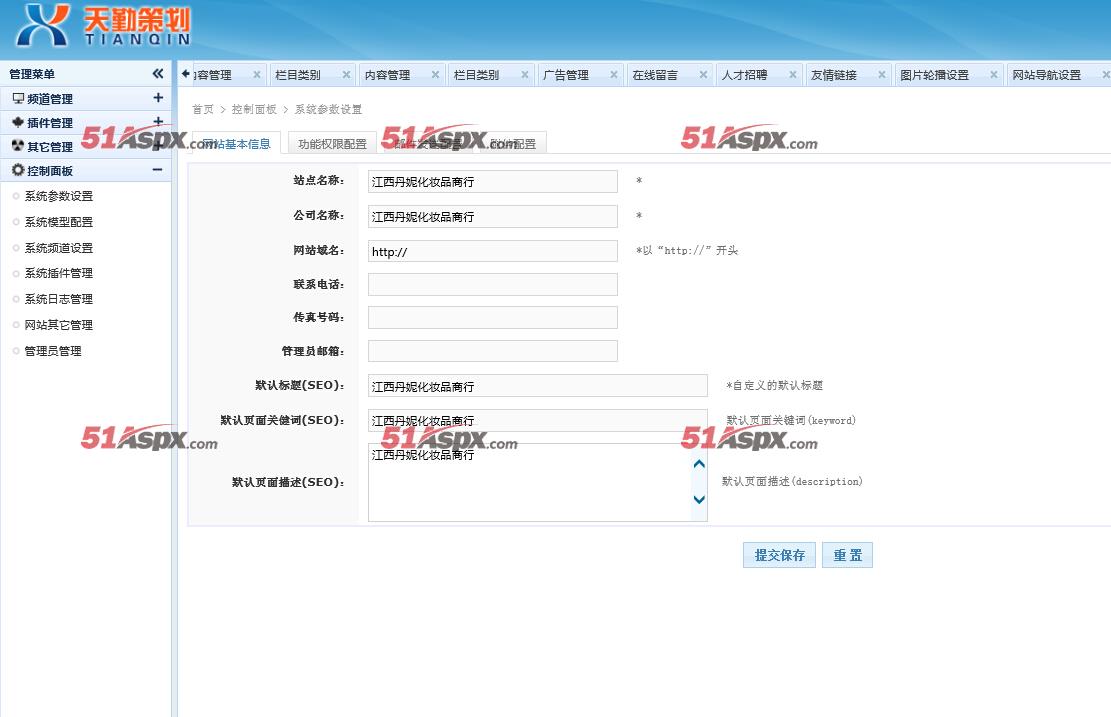
Task: Open the 功能权限配置 settings tab
Action: pos(332,144)
